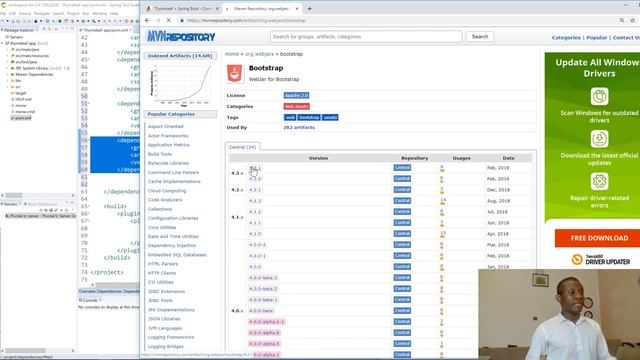Open Bootstrap version 4.3.1
This screenshot has width=640, height=360.
click(x=255, y=168)
